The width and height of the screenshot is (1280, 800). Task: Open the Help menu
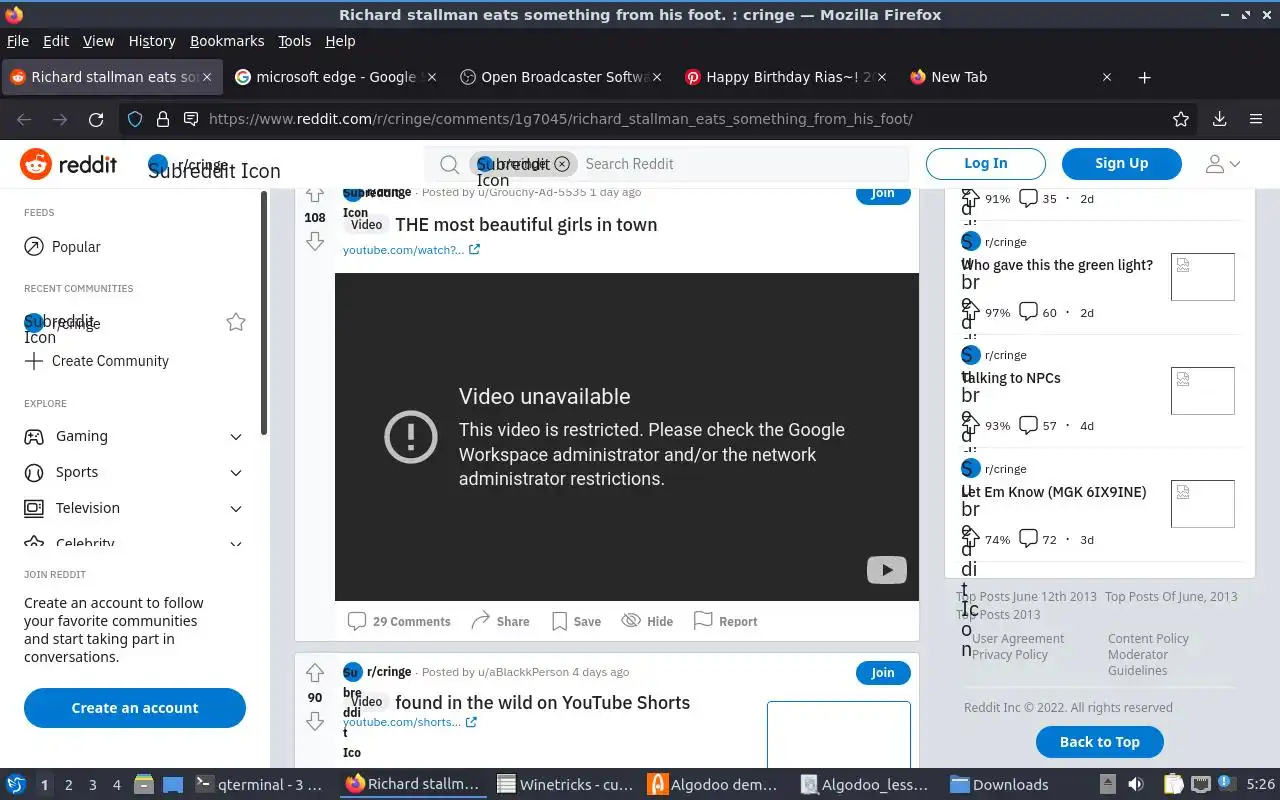(x=340, y=41)
